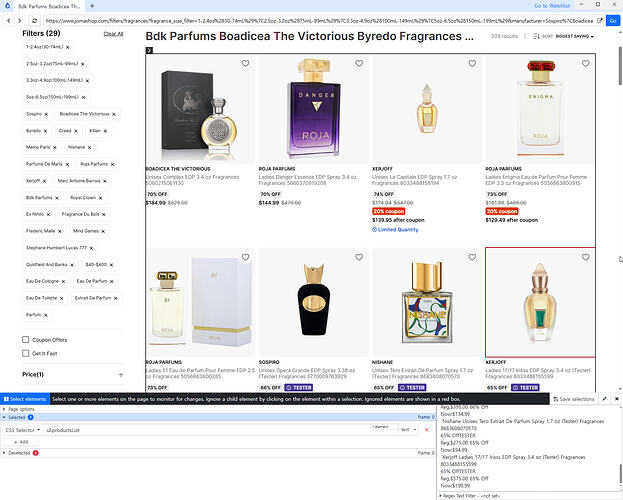Screen dimensions: 623x500
Task: Click the pin icon beside Save selections
Action: coord(604,399)
